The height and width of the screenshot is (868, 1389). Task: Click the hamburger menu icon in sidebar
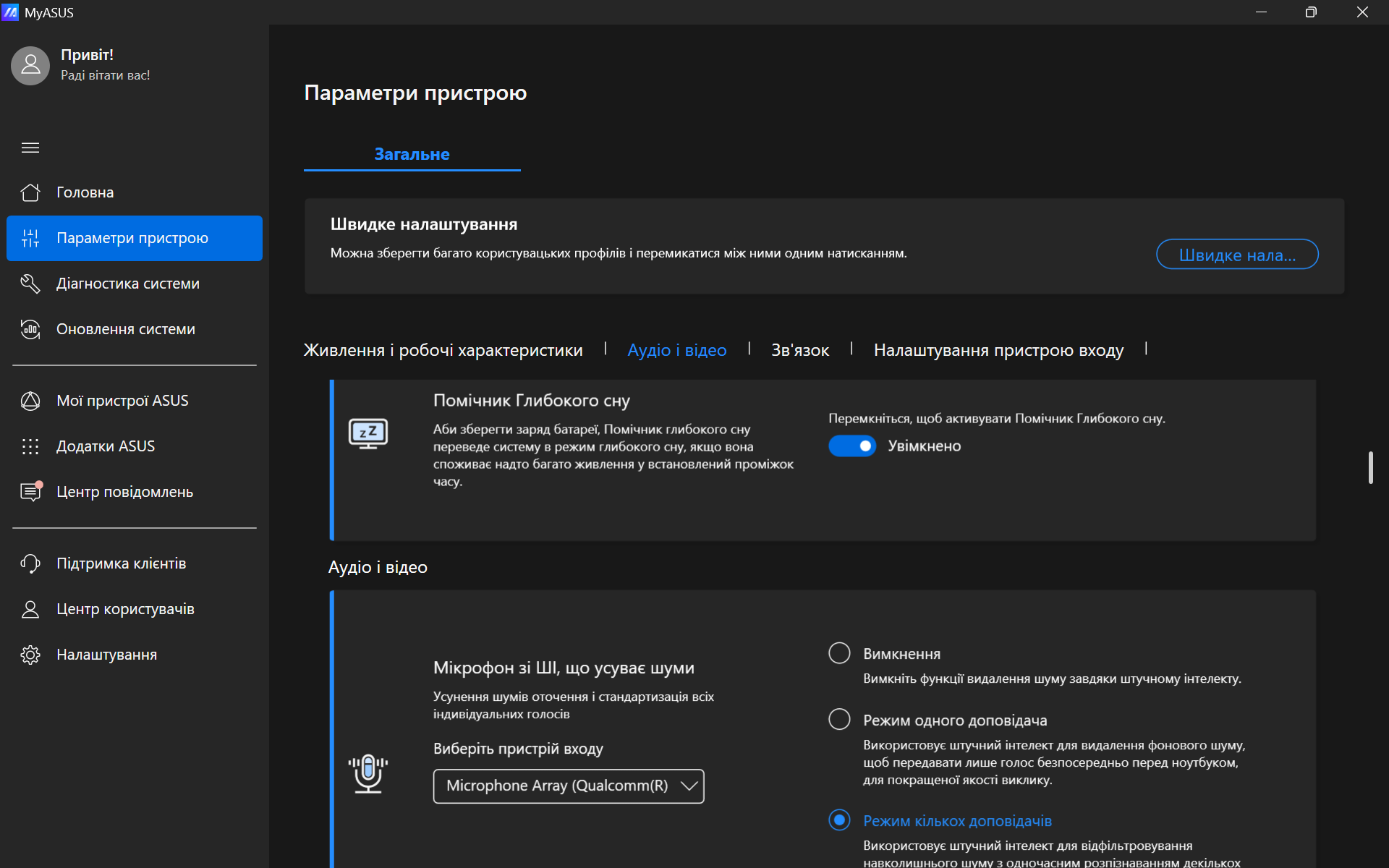(x=30, y=148)
